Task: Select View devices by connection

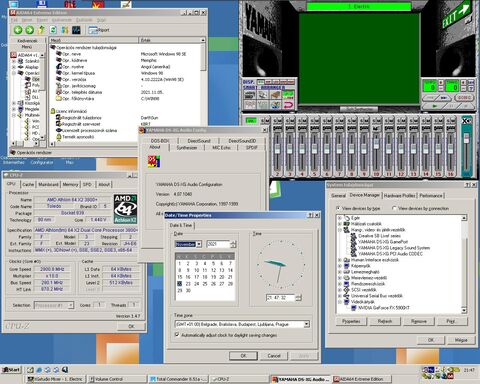Action: point(394,208)
